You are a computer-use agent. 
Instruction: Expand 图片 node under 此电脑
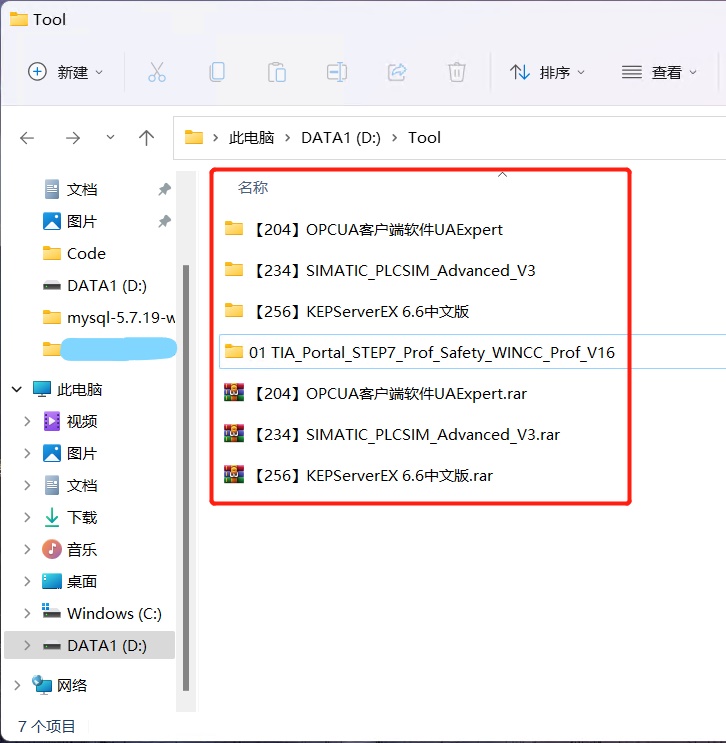[27, 453]
